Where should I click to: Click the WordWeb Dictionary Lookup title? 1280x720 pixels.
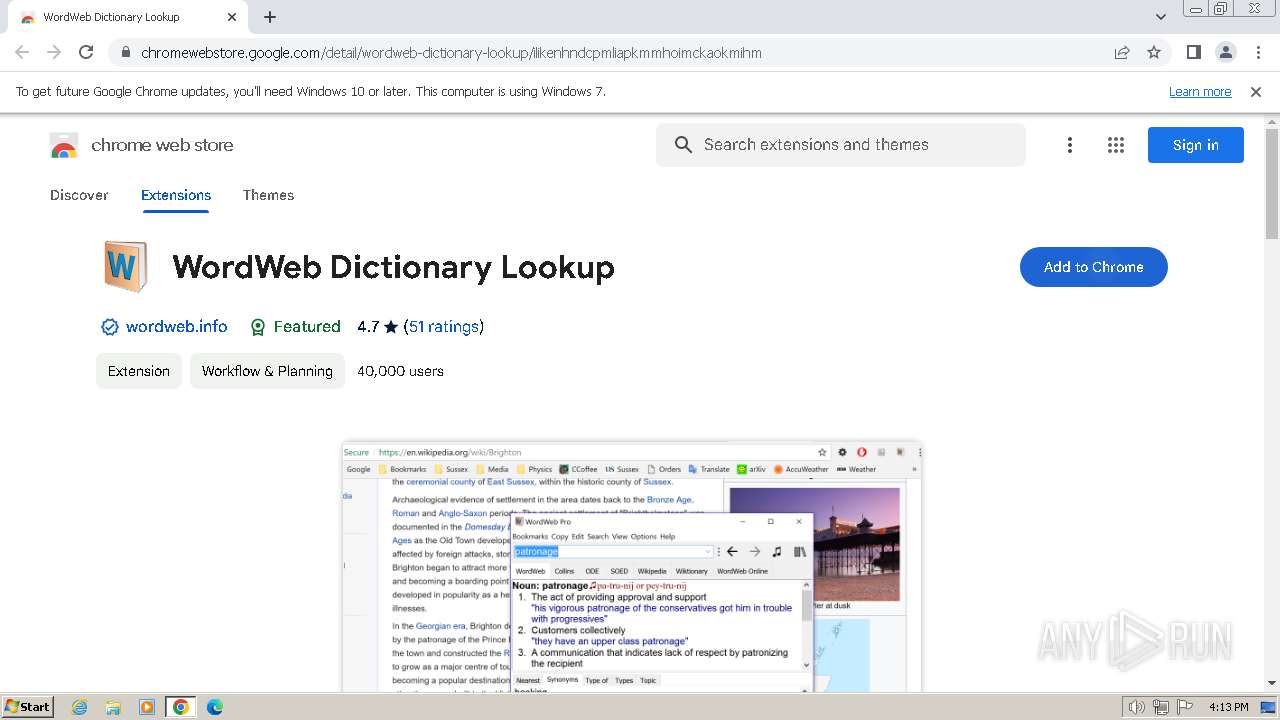pos(393,267)
